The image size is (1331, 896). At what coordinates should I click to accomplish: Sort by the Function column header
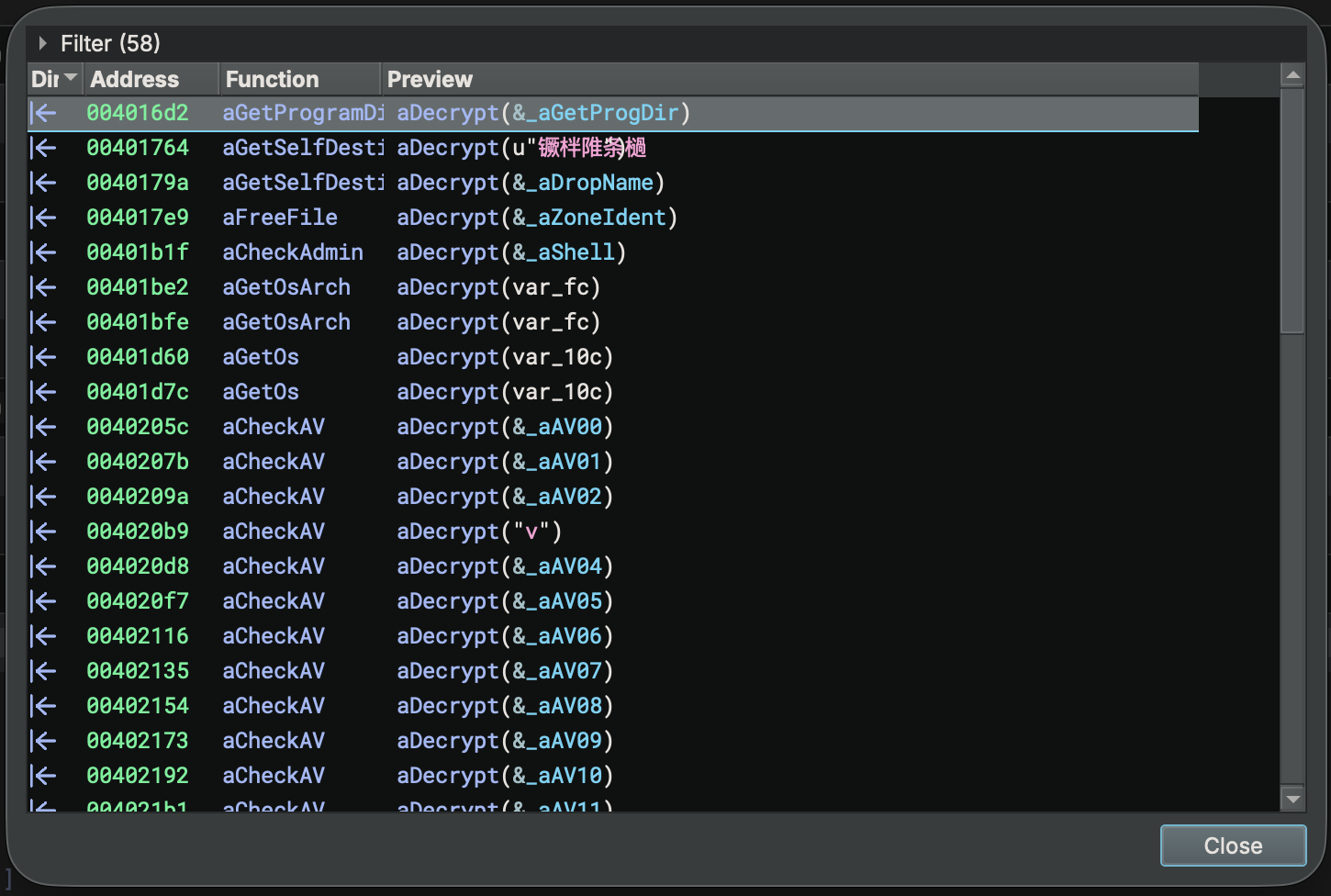pyautogui.click(x=272, y=80)
